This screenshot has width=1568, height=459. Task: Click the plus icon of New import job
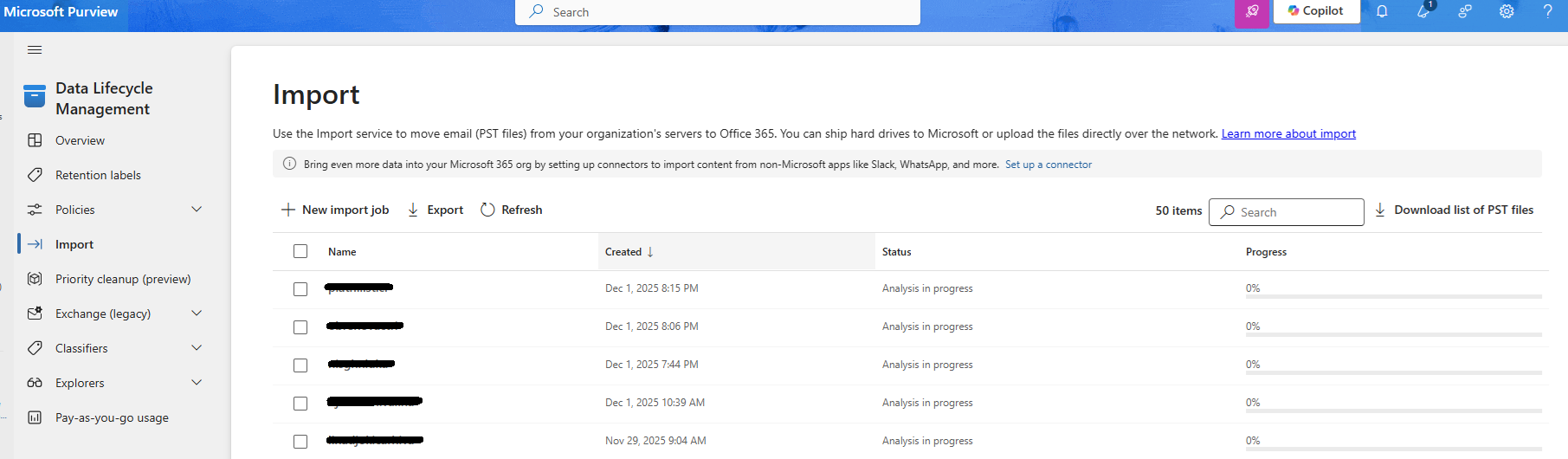pyautogui.click(x=288, y=210)
